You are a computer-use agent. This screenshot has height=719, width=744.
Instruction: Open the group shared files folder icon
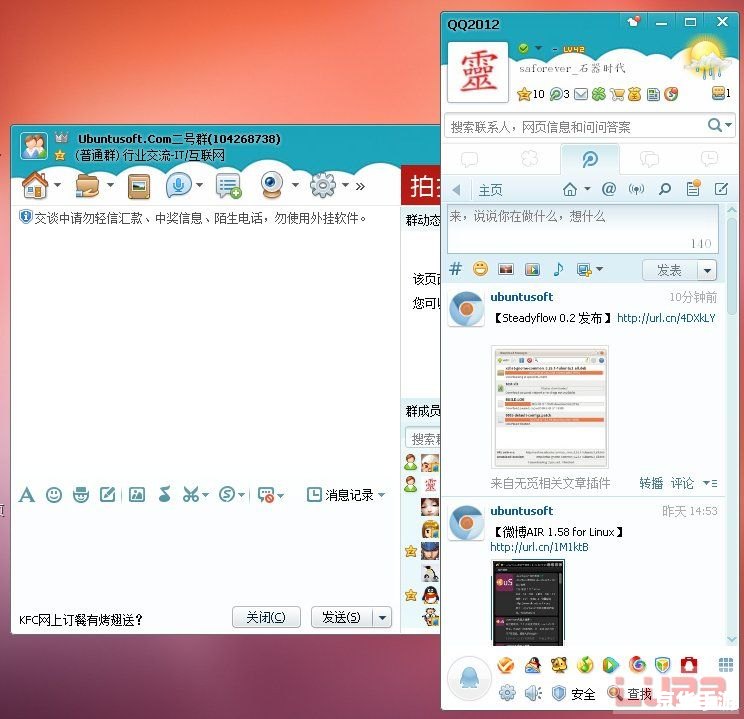tap(87, 186)
